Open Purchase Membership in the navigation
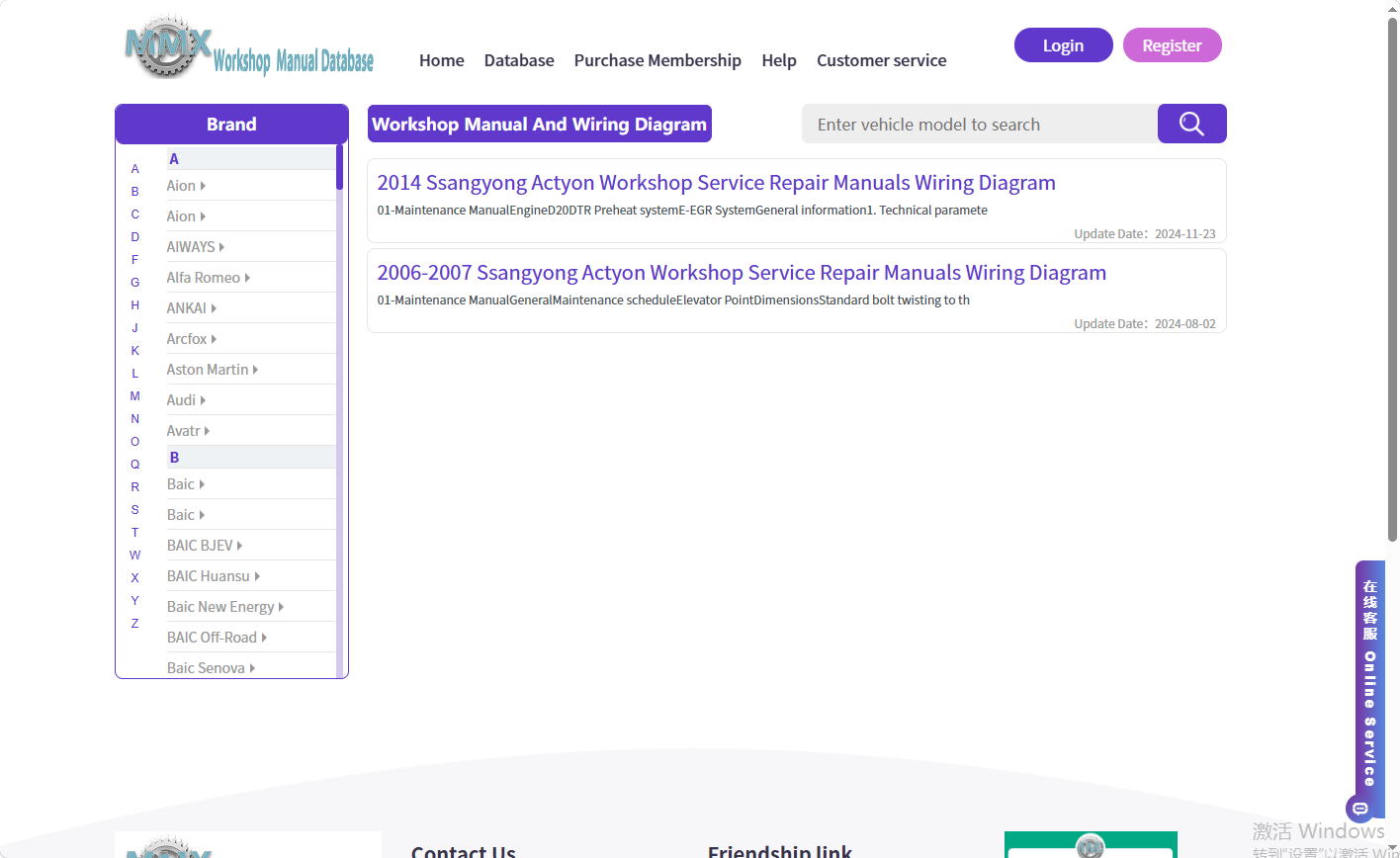This screenshot has height=858, width=1400. [x=657, y=60]
